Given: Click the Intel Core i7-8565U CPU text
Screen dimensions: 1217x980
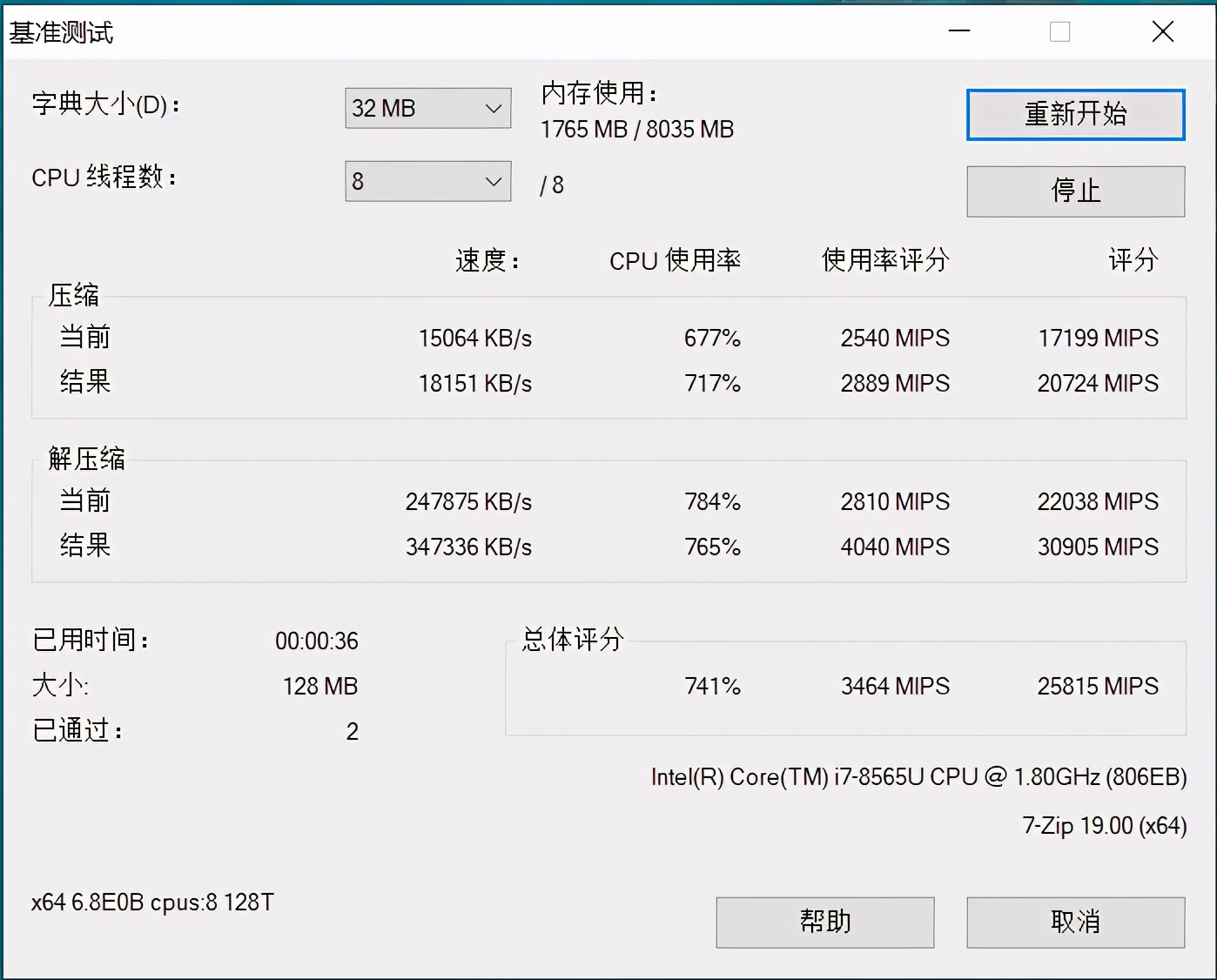Looking at the screenshot, I should tap(918, 777).
